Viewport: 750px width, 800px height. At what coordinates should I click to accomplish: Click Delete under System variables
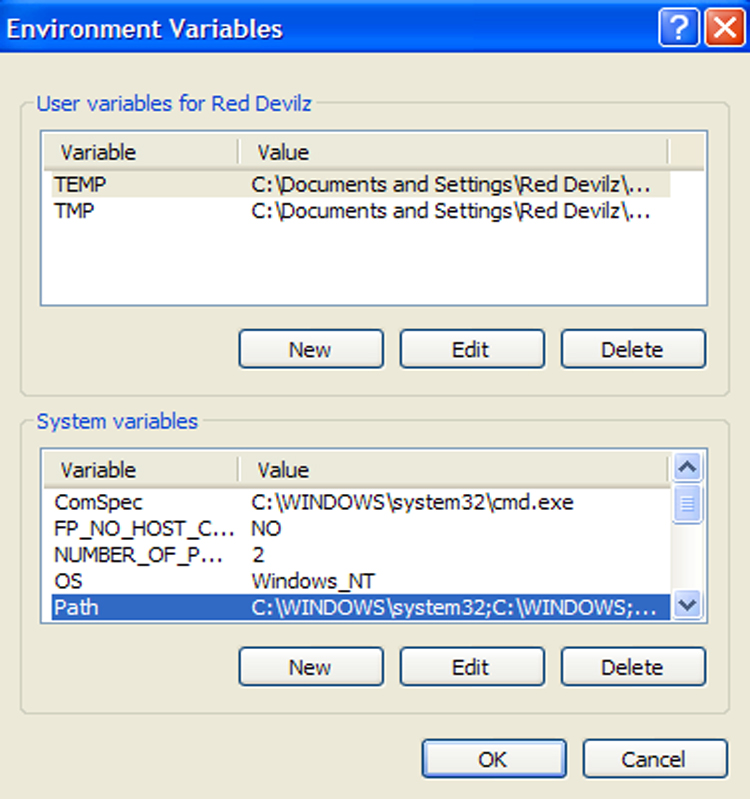[633, 667]
